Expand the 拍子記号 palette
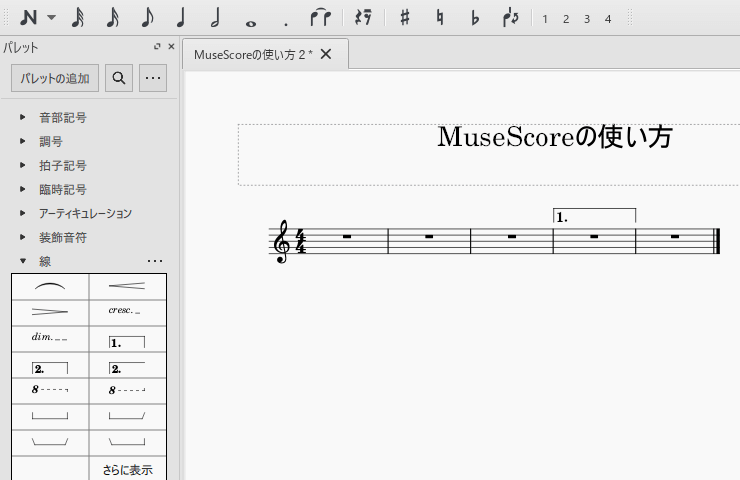The width and height of the screenshot is (740, 480). point(22,165)
